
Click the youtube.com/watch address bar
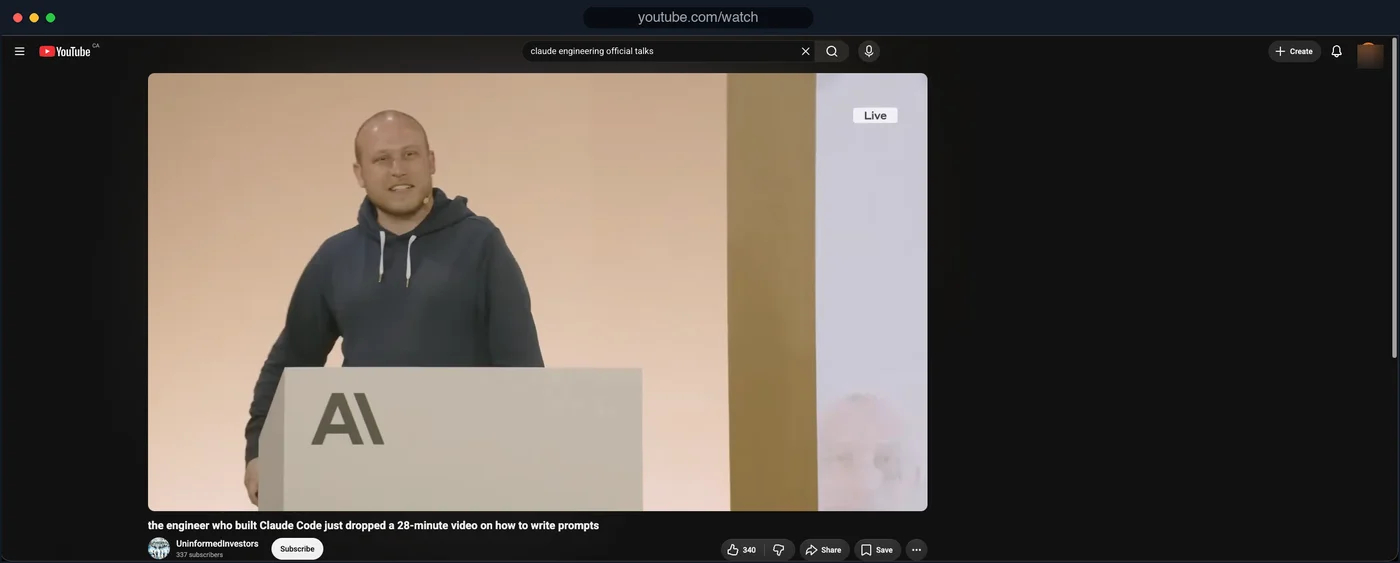698,17
